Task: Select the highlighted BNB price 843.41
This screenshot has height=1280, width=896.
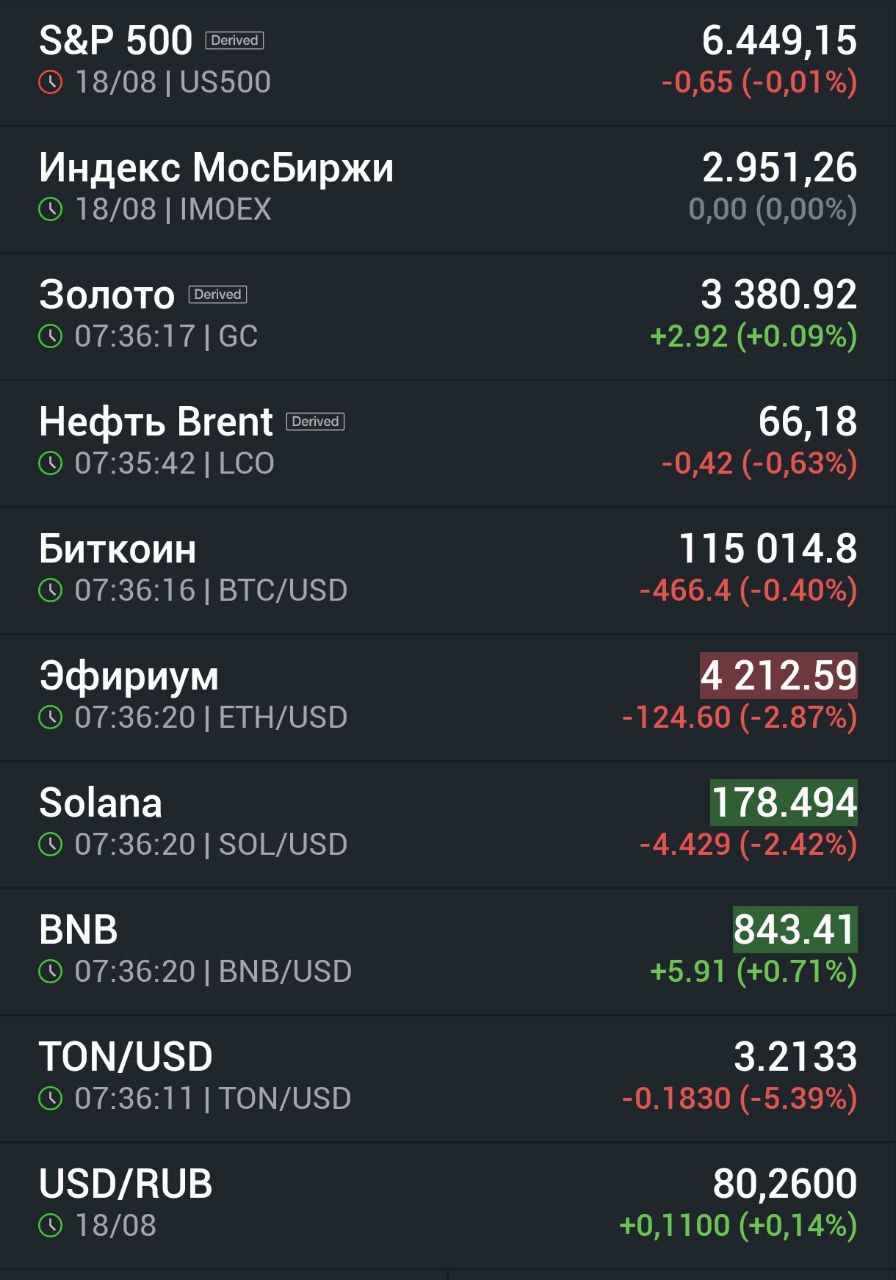Action: [795, 930]
